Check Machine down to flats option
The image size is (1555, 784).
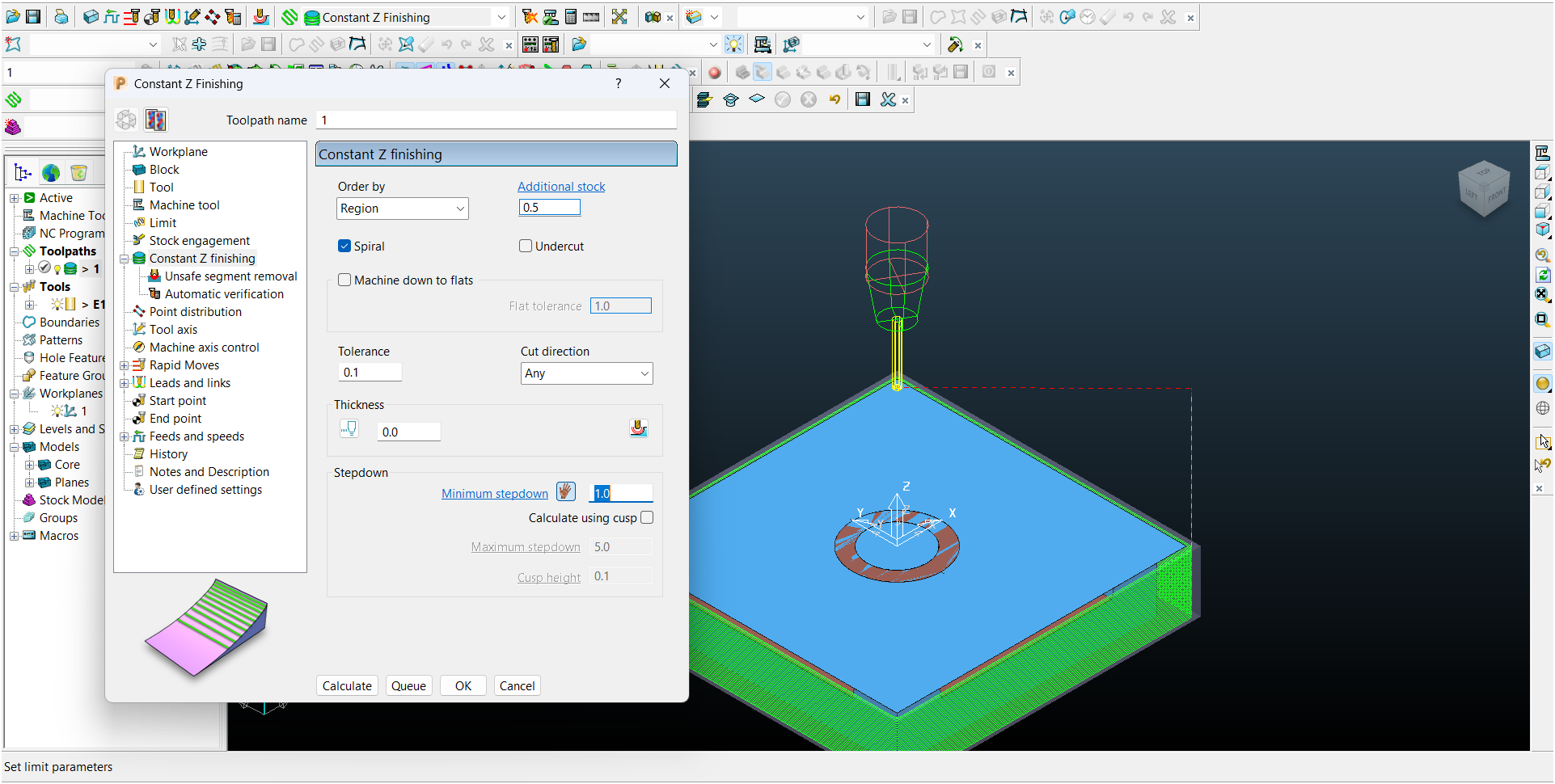[344, 280]
